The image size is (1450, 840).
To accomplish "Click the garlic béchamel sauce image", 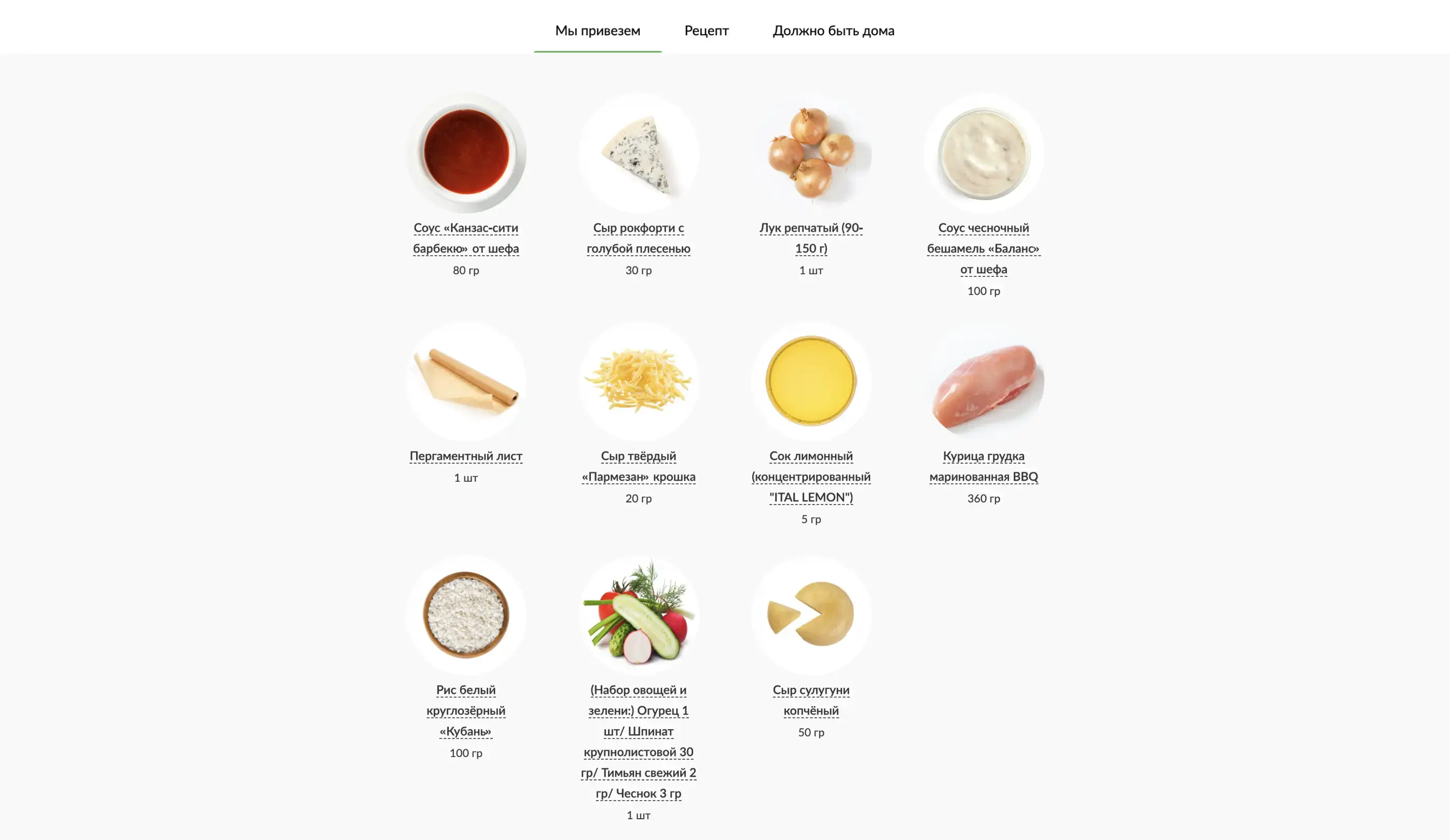I will [984, 153].
